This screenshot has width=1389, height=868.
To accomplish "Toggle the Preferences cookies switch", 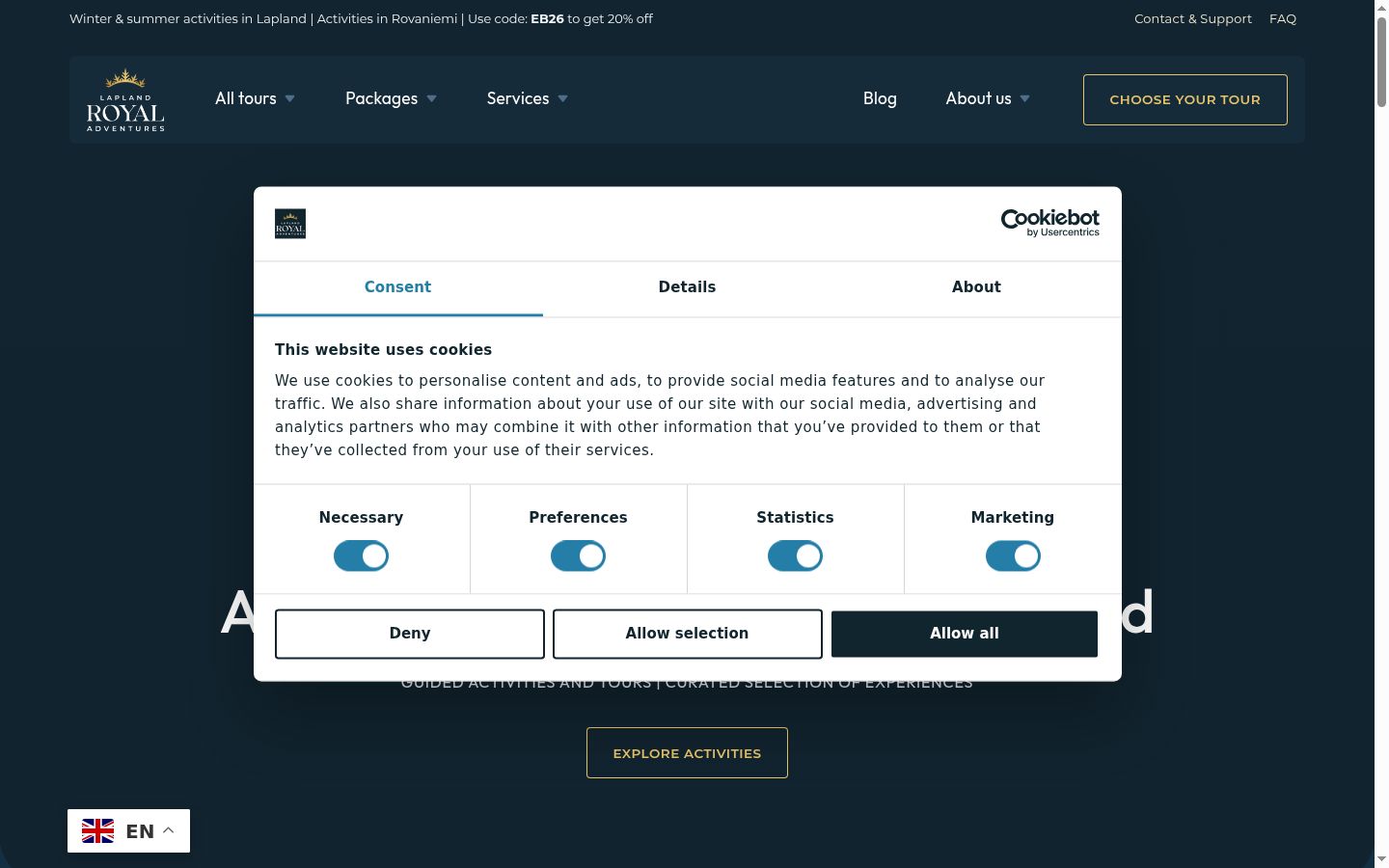I will [x=578, y=556].
